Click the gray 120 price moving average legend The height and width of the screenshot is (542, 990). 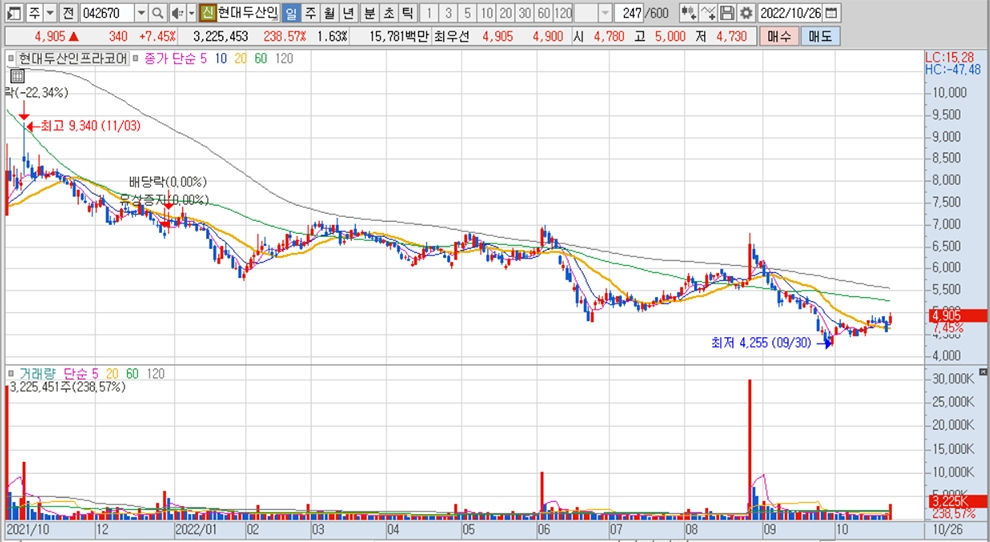[284, 59]
